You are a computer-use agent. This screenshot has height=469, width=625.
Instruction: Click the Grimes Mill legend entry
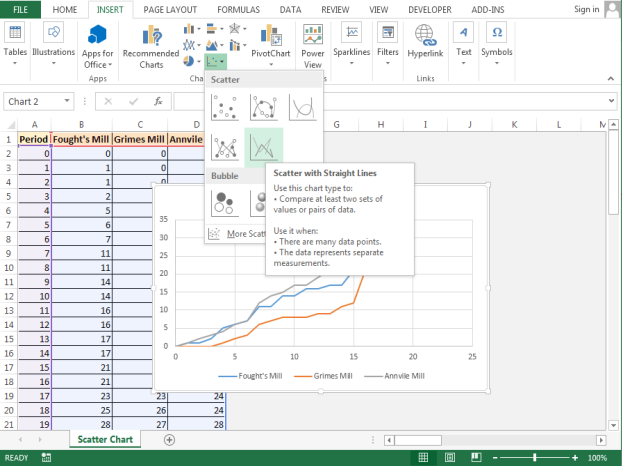[x=323, y=376]
